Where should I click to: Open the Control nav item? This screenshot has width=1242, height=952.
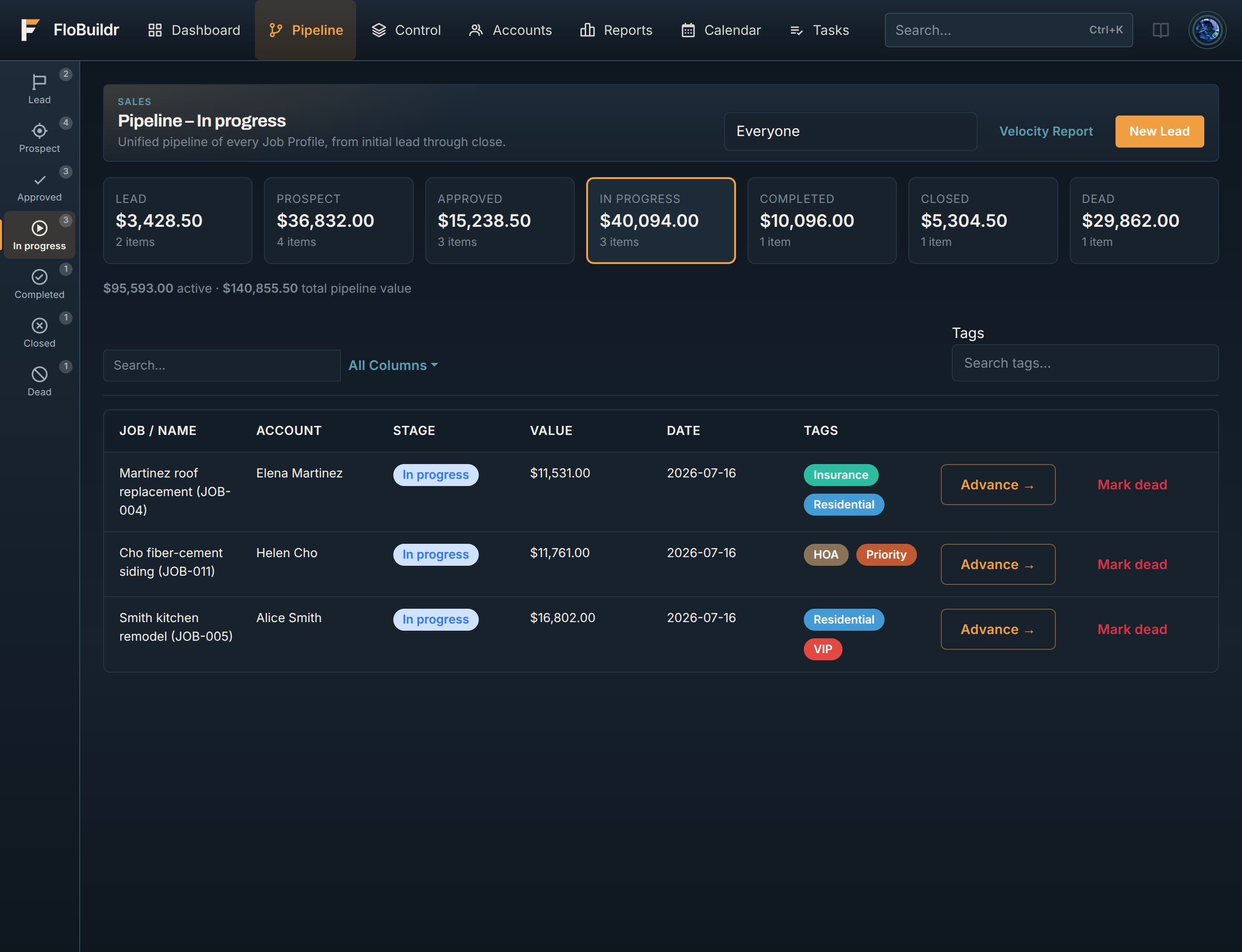(x=406, y=30)
